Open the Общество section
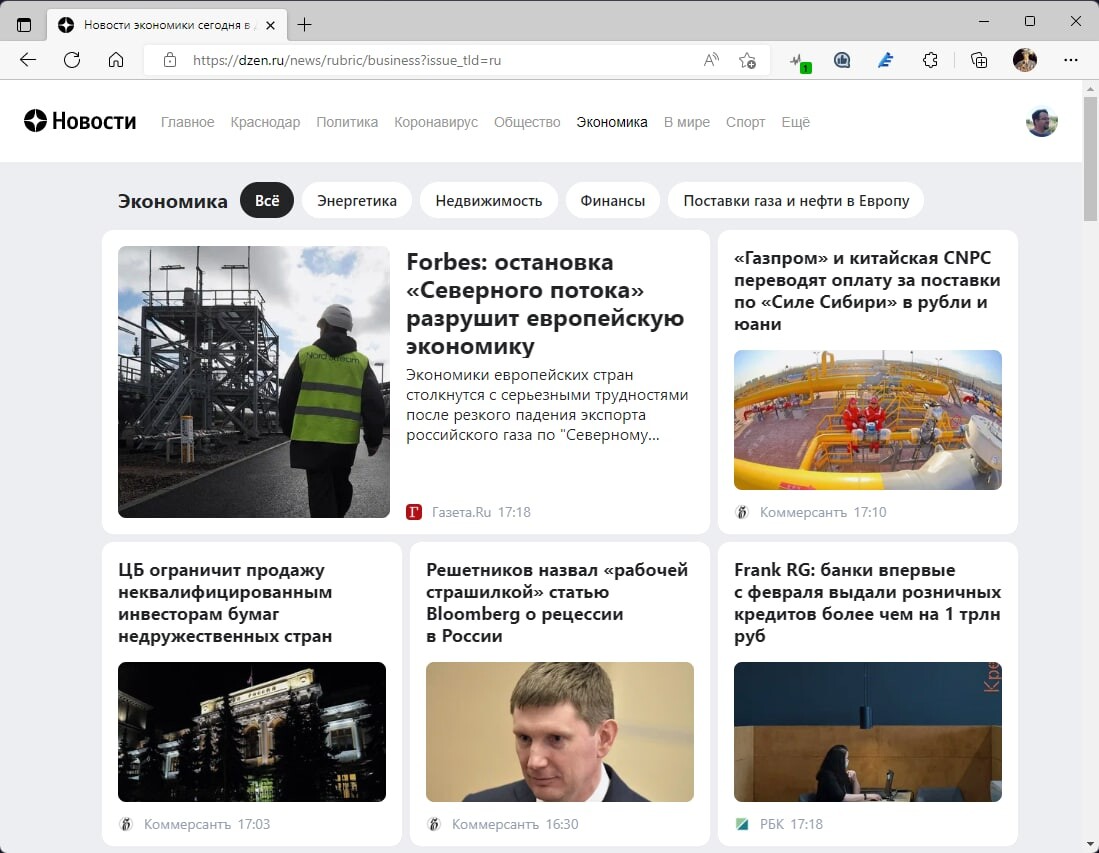1099x853 pixels. click(527, 122)
